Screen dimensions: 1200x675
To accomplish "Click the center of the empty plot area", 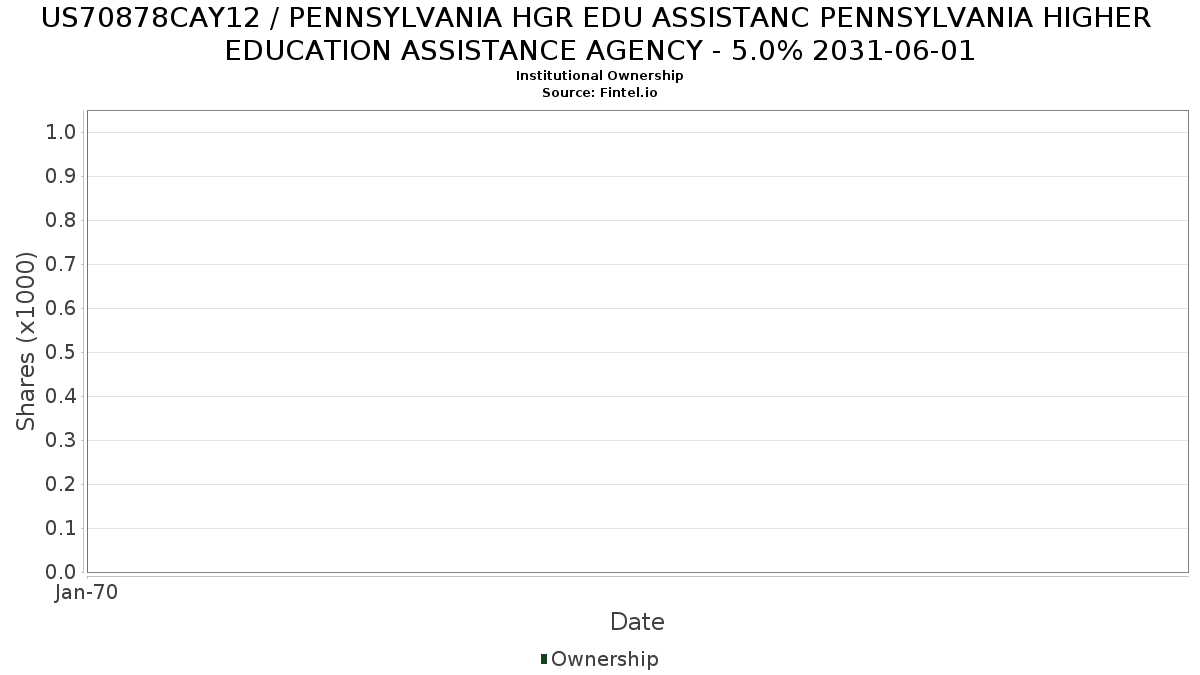I will tap(637, 341).
